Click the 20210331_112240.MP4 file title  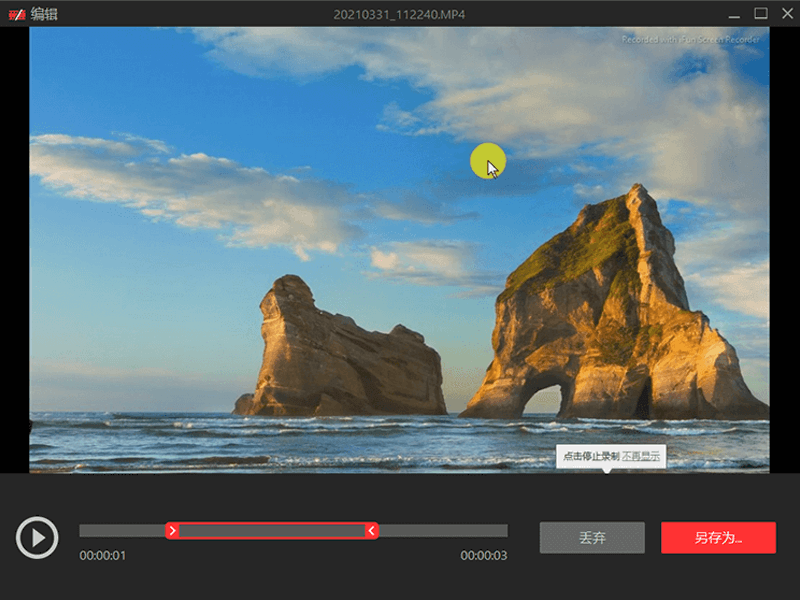[400, 13]
